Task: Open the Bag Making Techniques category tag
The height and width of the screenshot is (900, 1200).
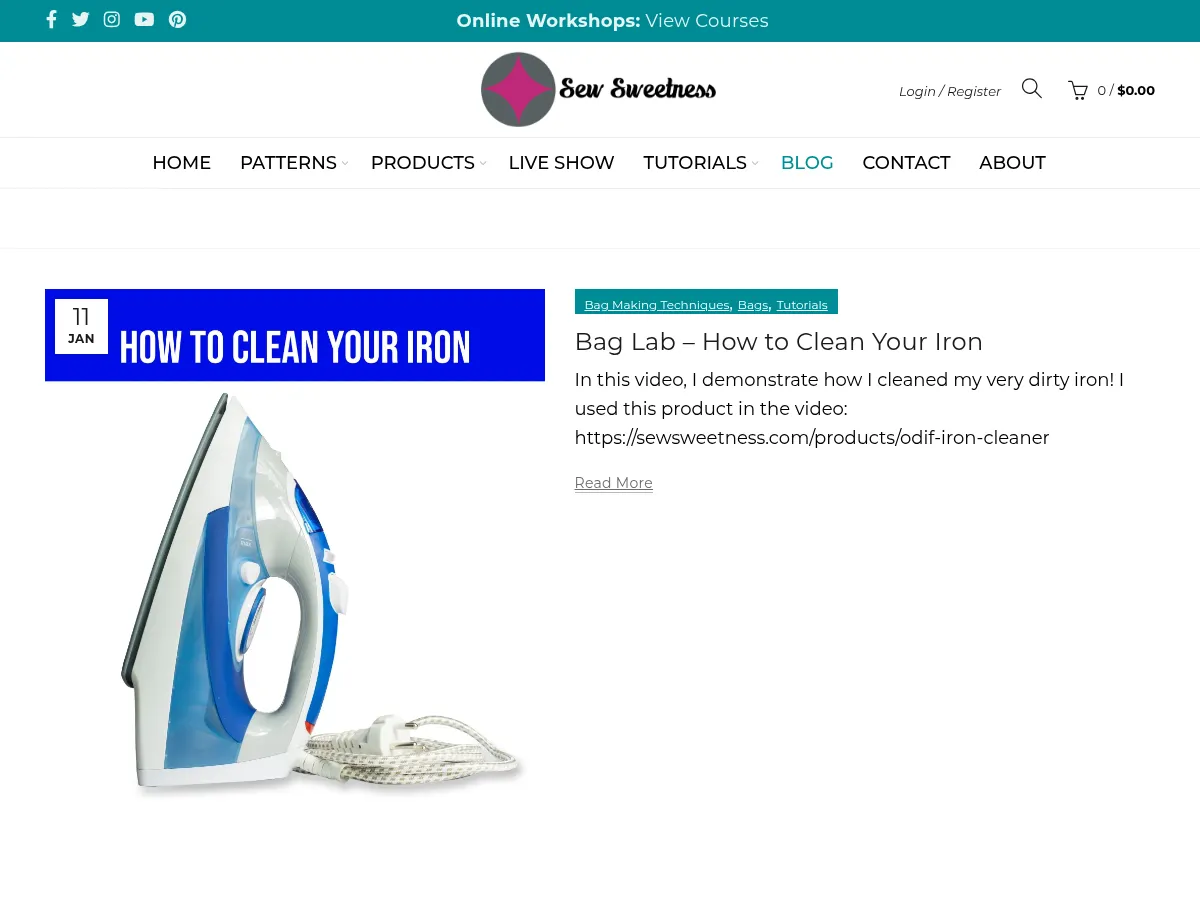Action: coord(657,305)
